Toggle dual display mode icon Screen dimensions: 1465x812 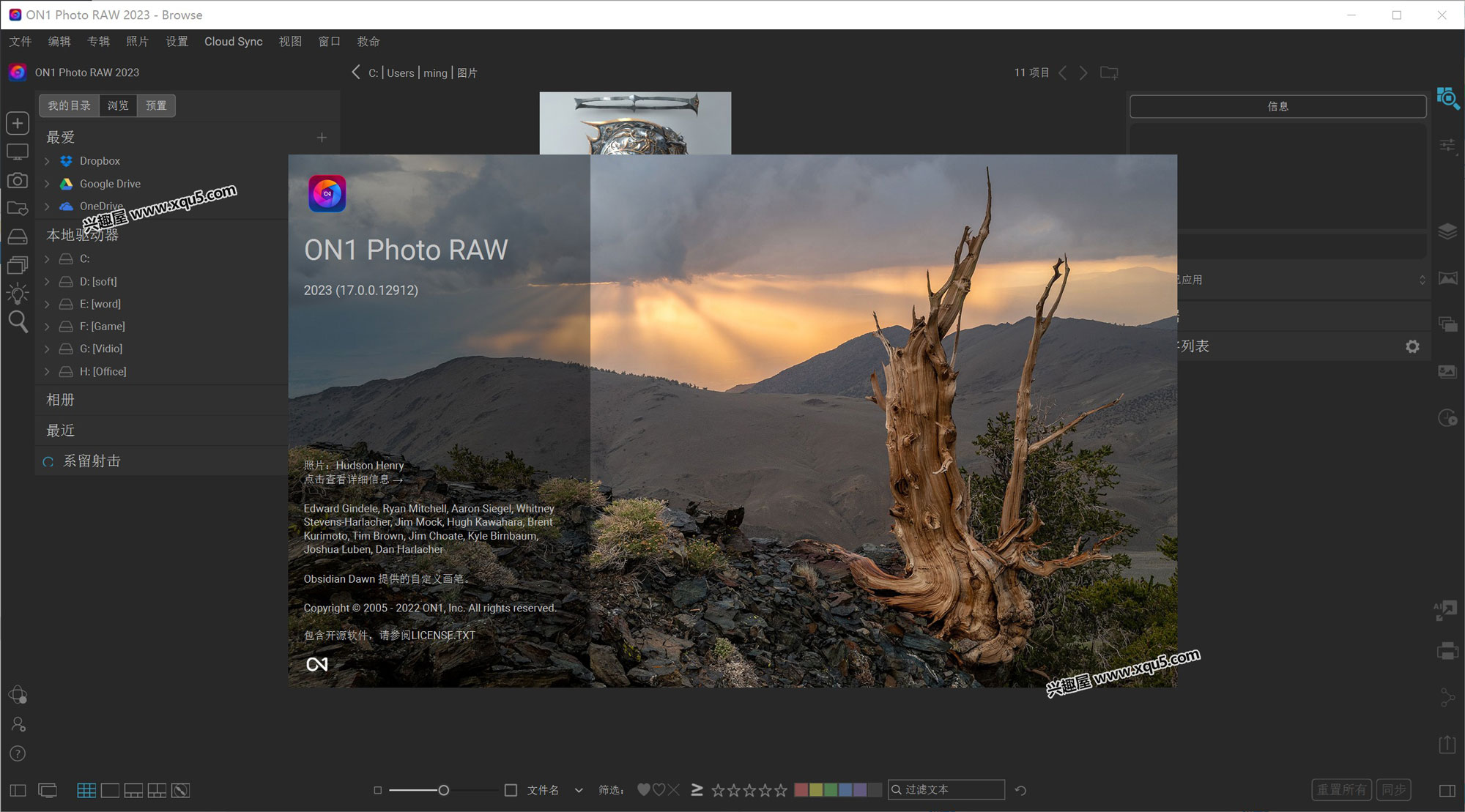click(48, 790)
